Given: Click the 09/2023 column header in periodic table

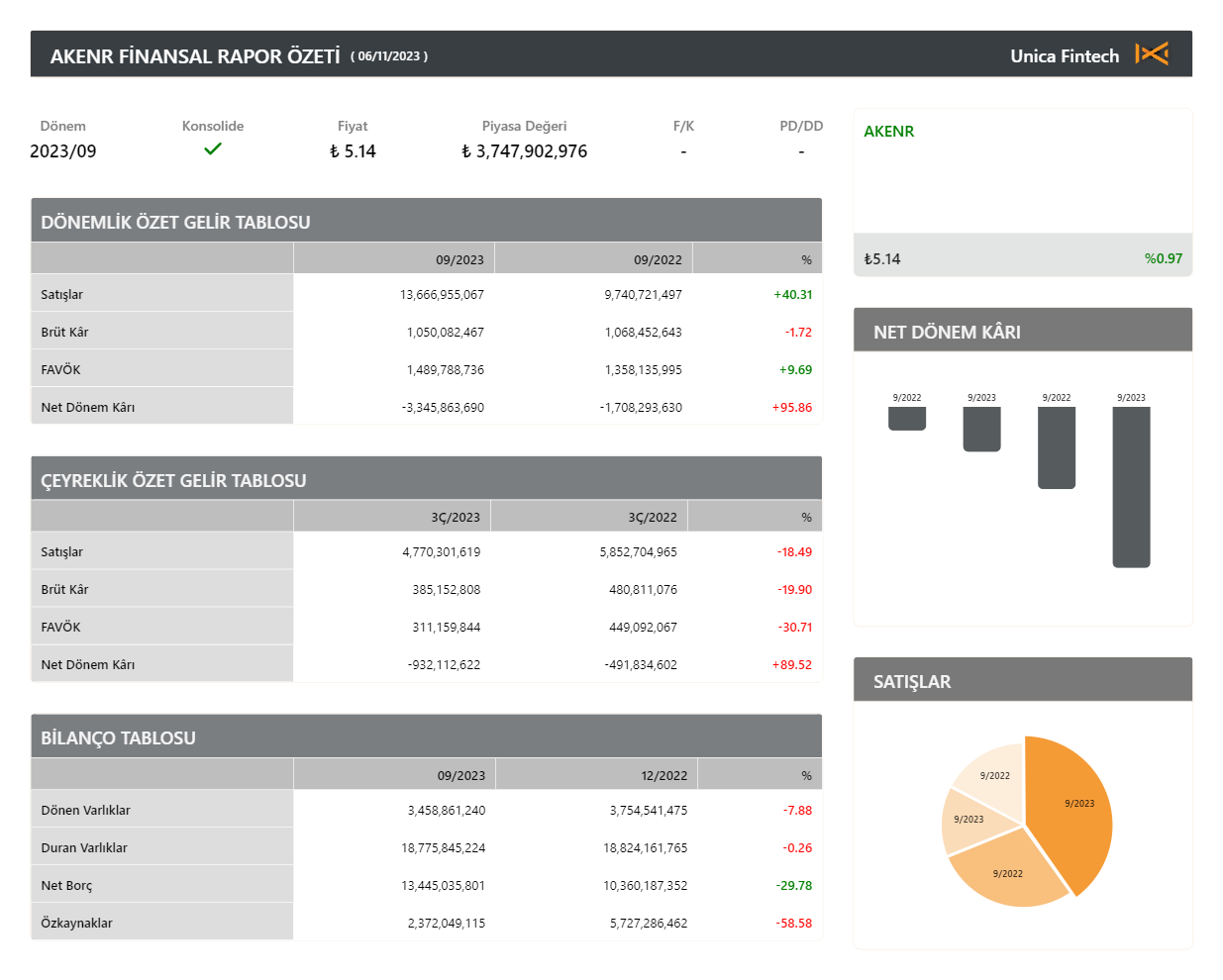Looking at the screenshot, I should tap(459, 259).
